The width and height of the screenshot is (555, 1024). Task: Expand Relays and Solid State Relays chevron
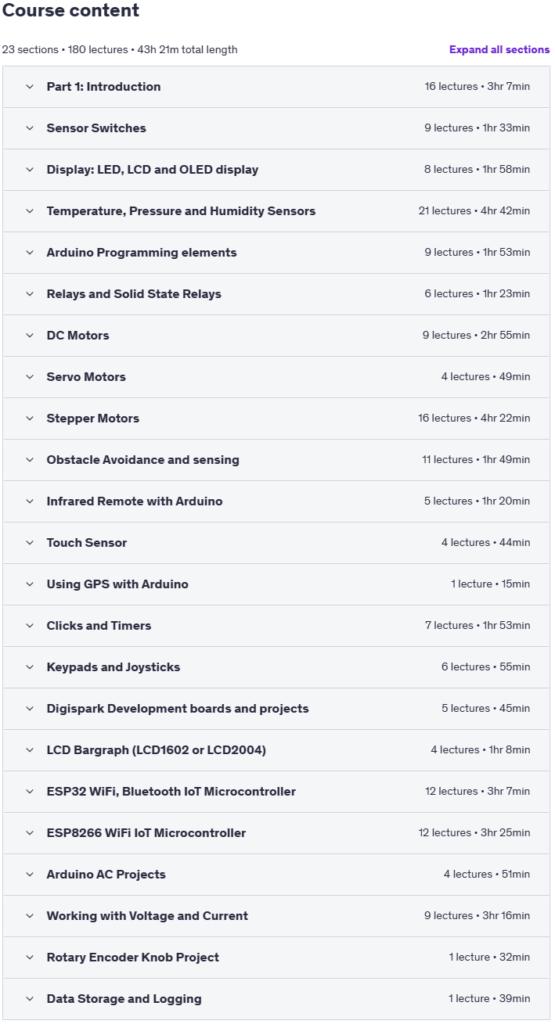29,294
